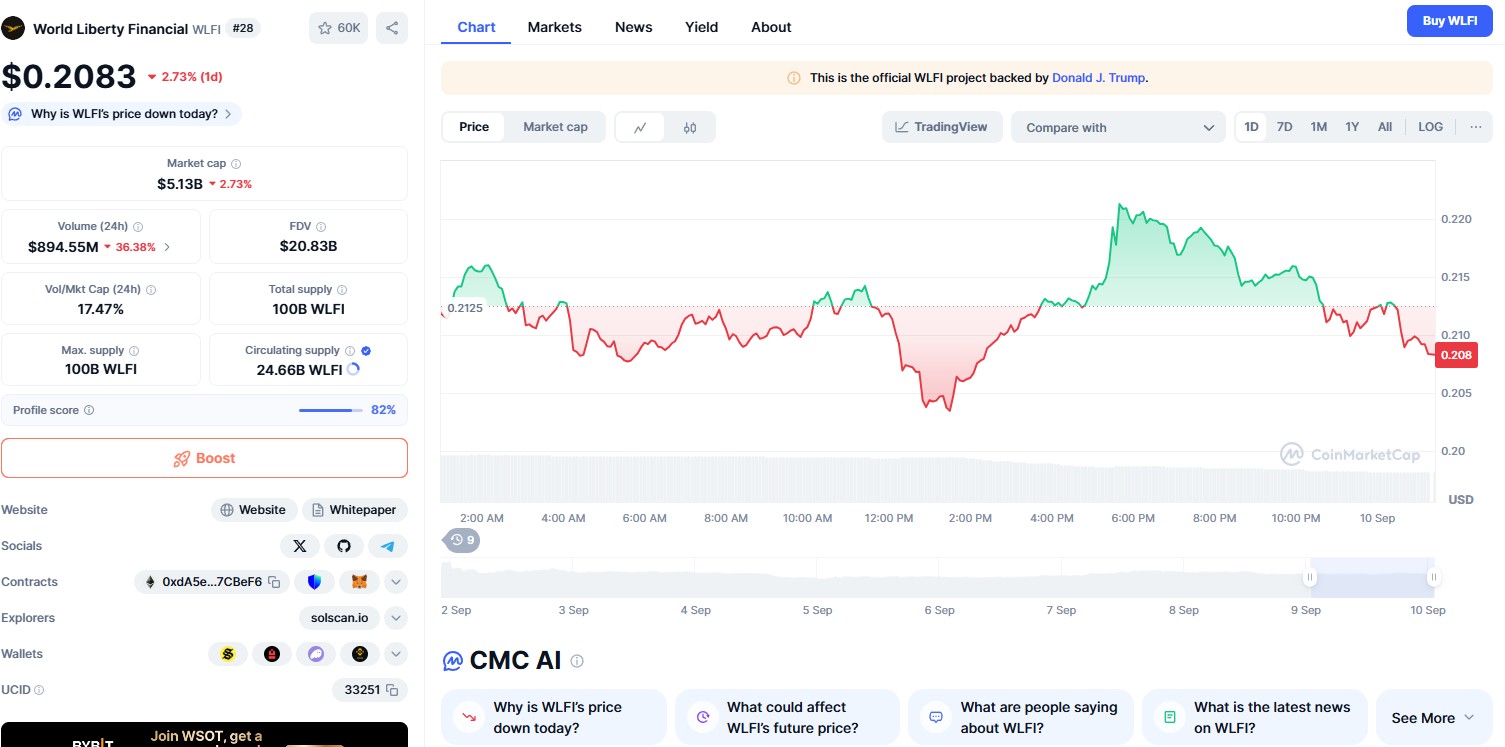Viewport: 1505px width, 747px height.
Task: Click the right handle of the range selector
Action: click(x=1434, y=577)
